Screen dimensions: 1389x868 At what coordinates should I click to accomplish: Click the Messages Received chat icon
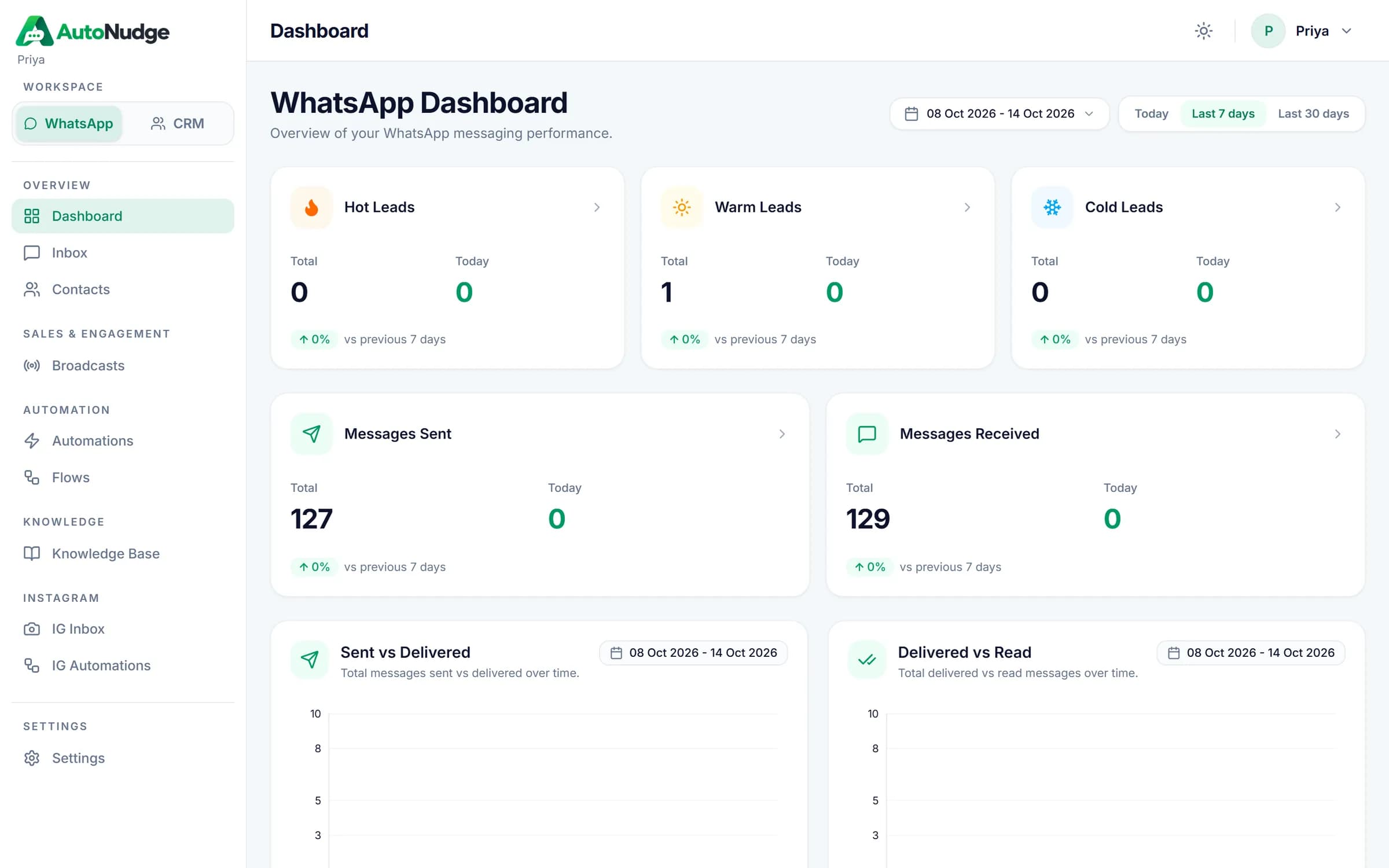[867, 434]
